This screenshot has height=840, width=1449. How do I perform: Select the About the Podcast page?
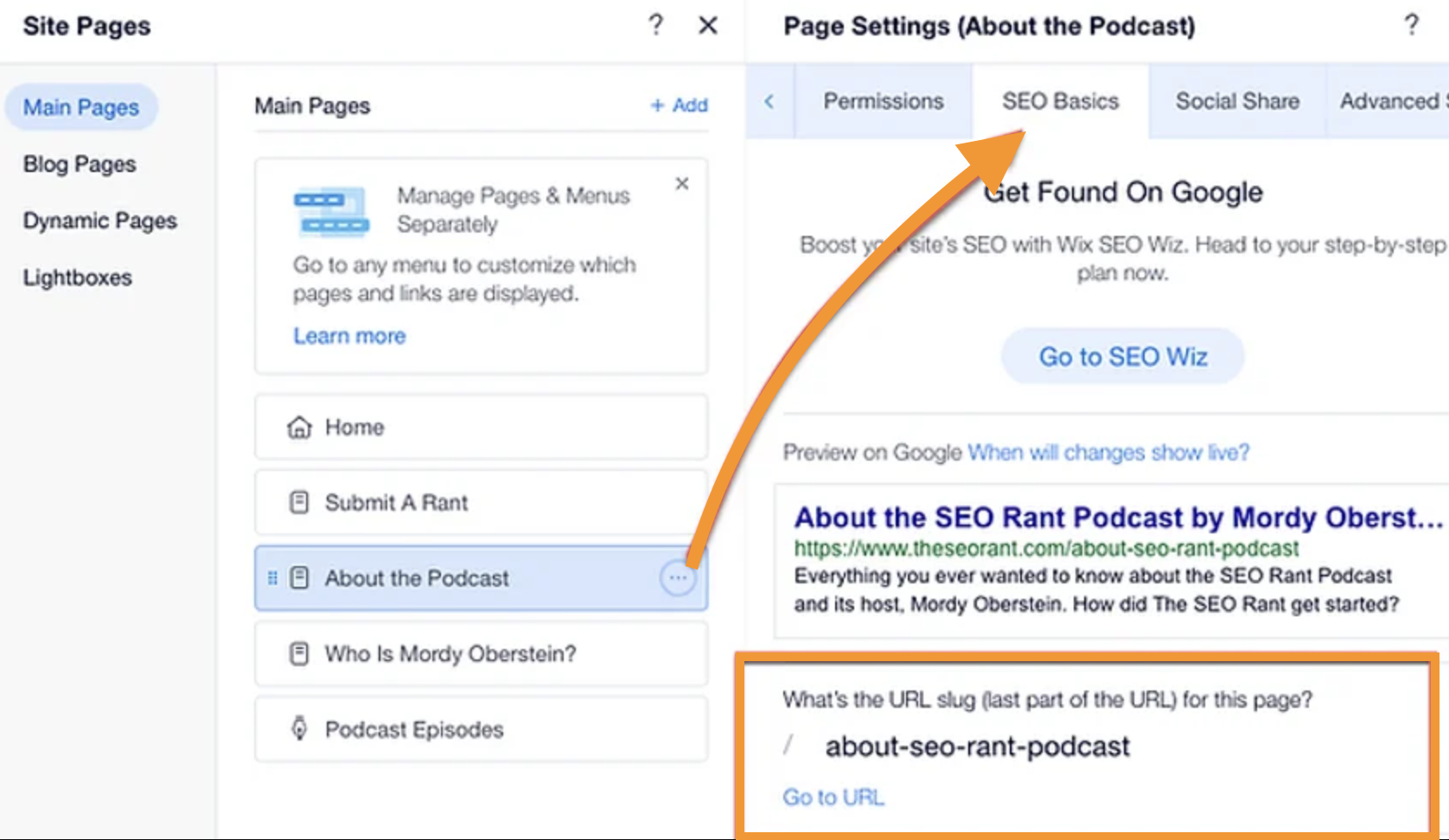coord(482,577)
